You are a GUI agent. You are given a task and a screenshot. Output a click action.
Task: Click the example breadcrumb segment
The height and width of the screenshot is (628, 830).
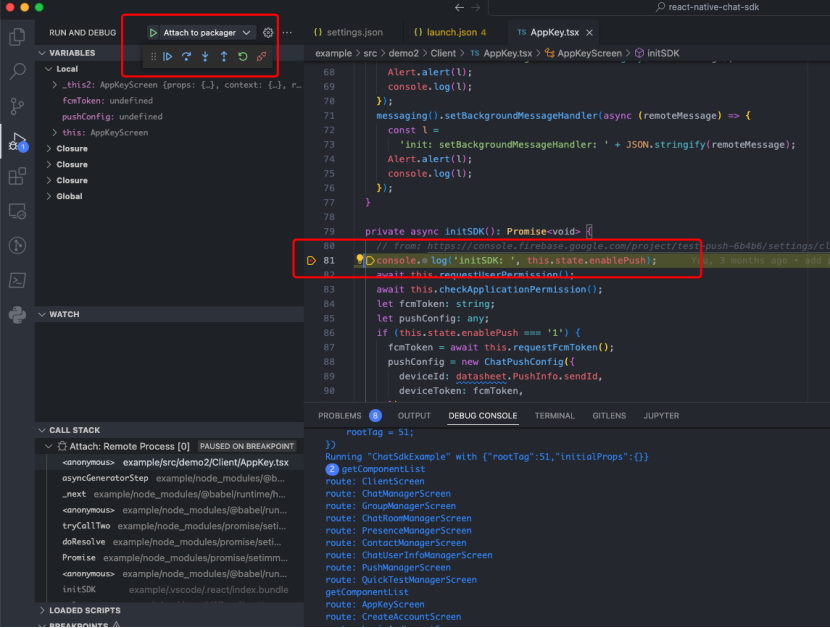click(x=333, y=53)
